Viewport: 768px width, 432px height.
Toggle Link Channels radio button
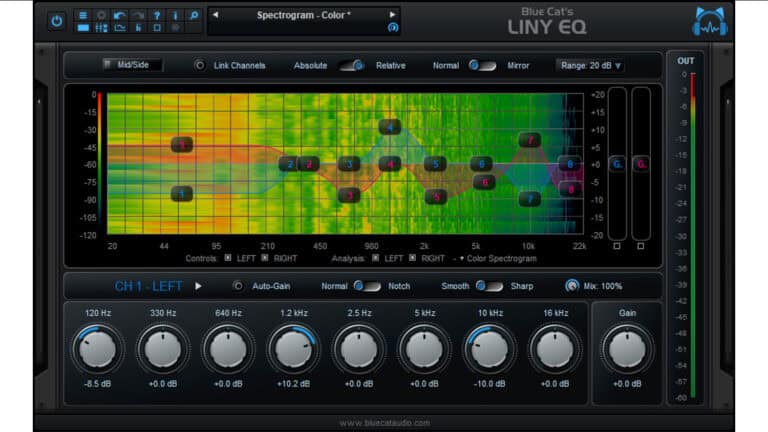tap(199, 65)
